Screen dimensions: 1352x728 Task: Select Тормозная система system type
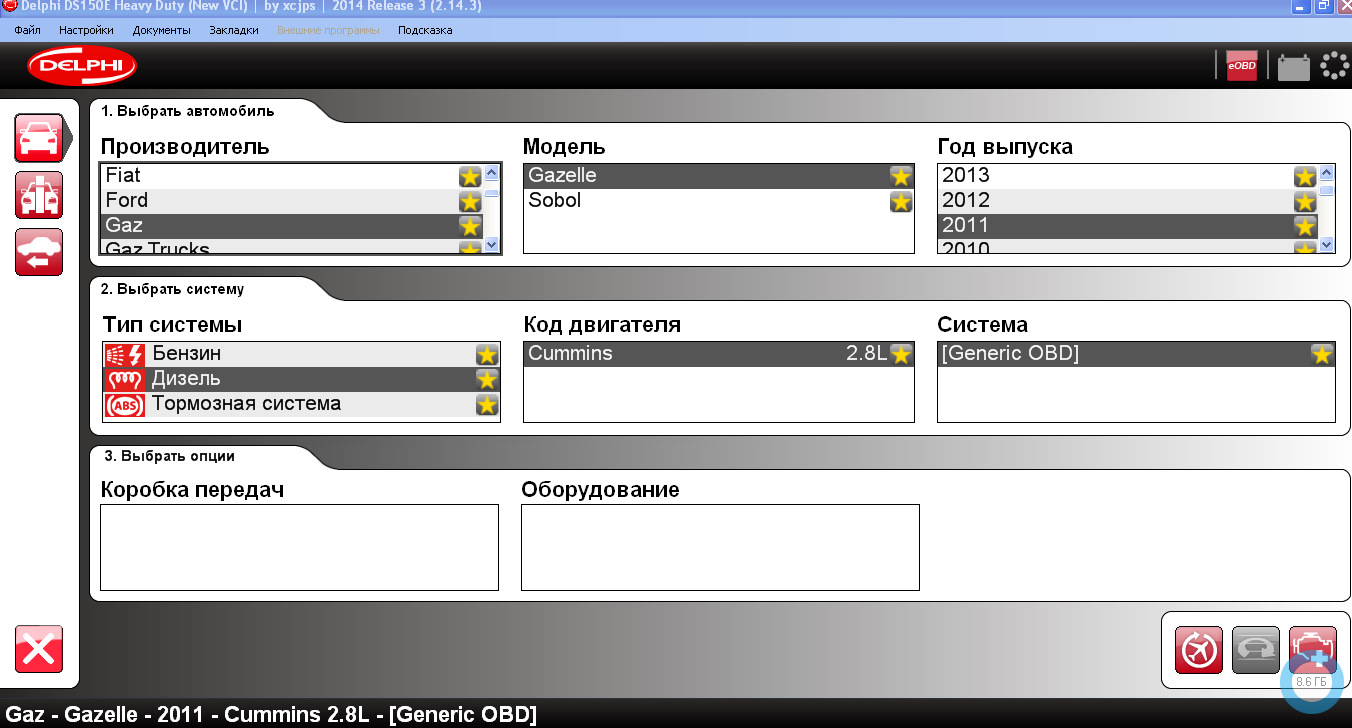point(301,404)
